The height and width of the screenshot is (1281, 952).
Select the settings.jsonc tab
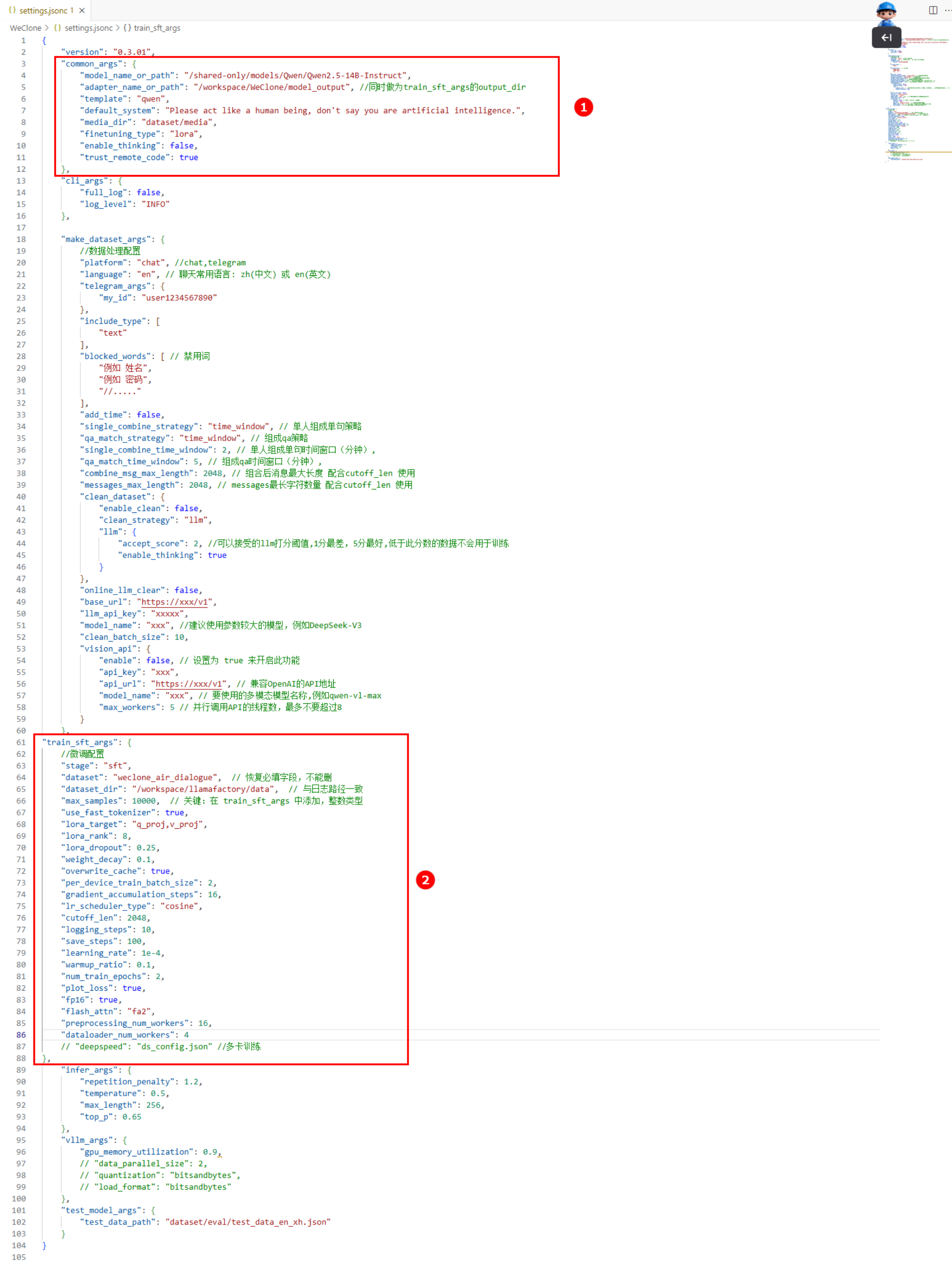(43, 10)
